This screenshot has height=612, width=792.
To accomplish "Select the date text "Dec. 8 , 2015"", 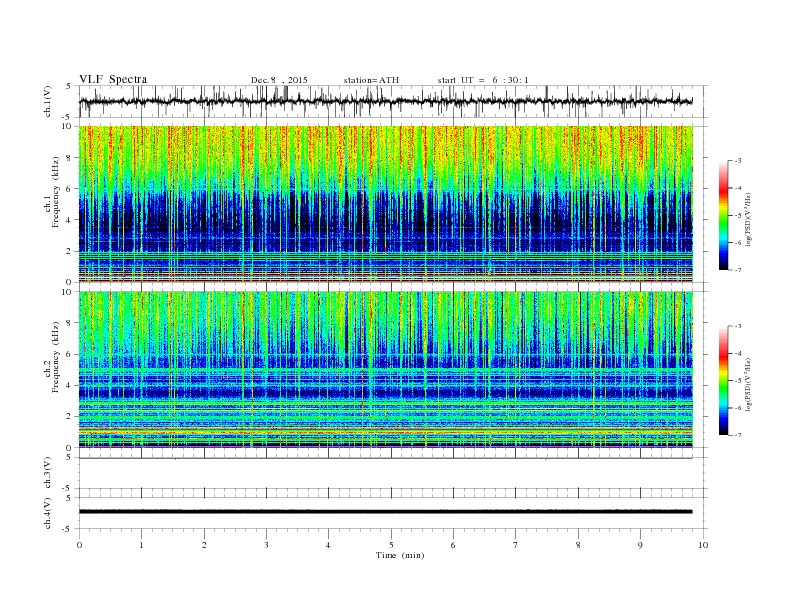I will 279,80.
